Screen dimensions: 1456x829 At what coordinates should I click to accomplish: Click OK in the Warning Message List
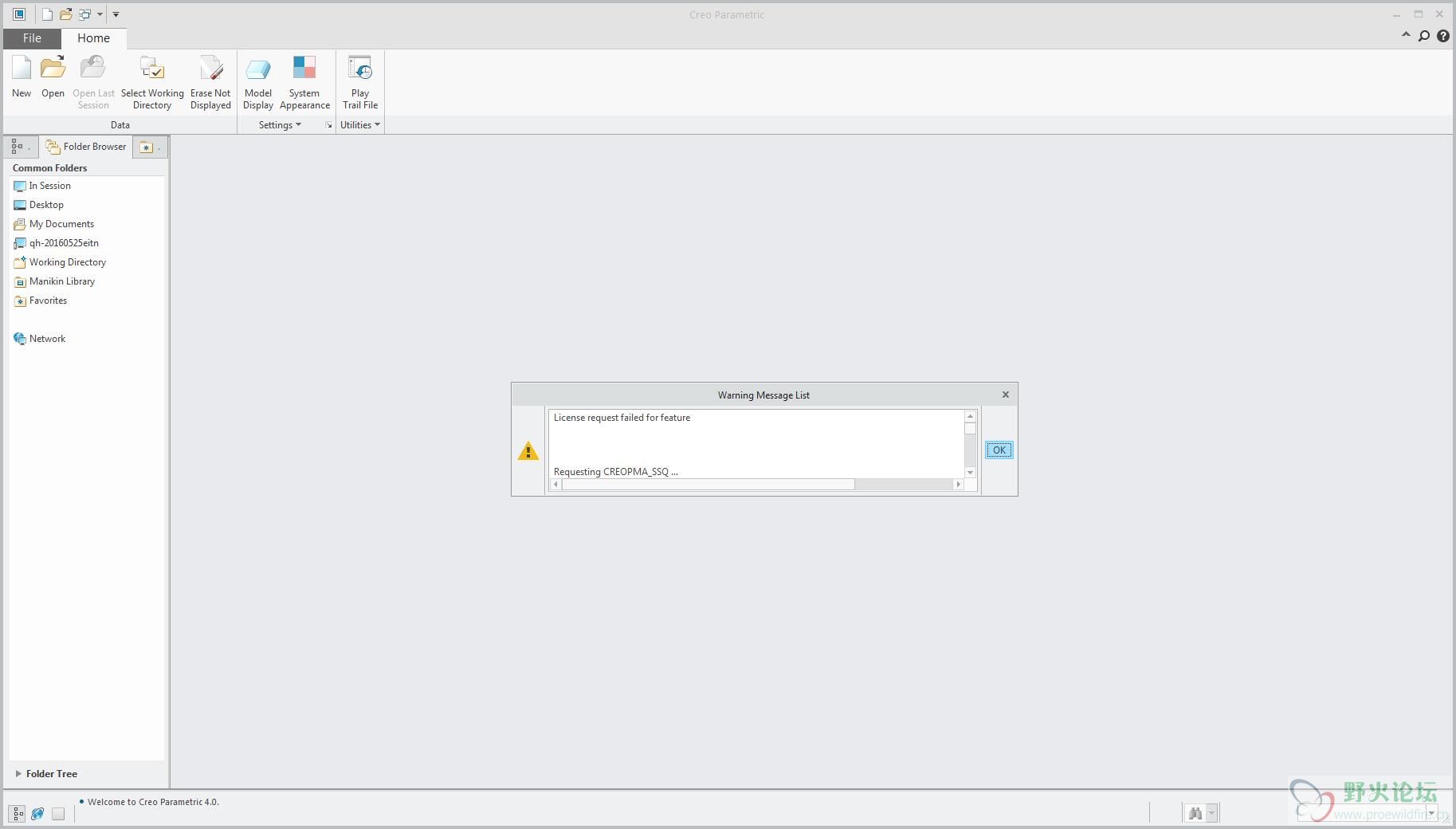pos(999,450)
